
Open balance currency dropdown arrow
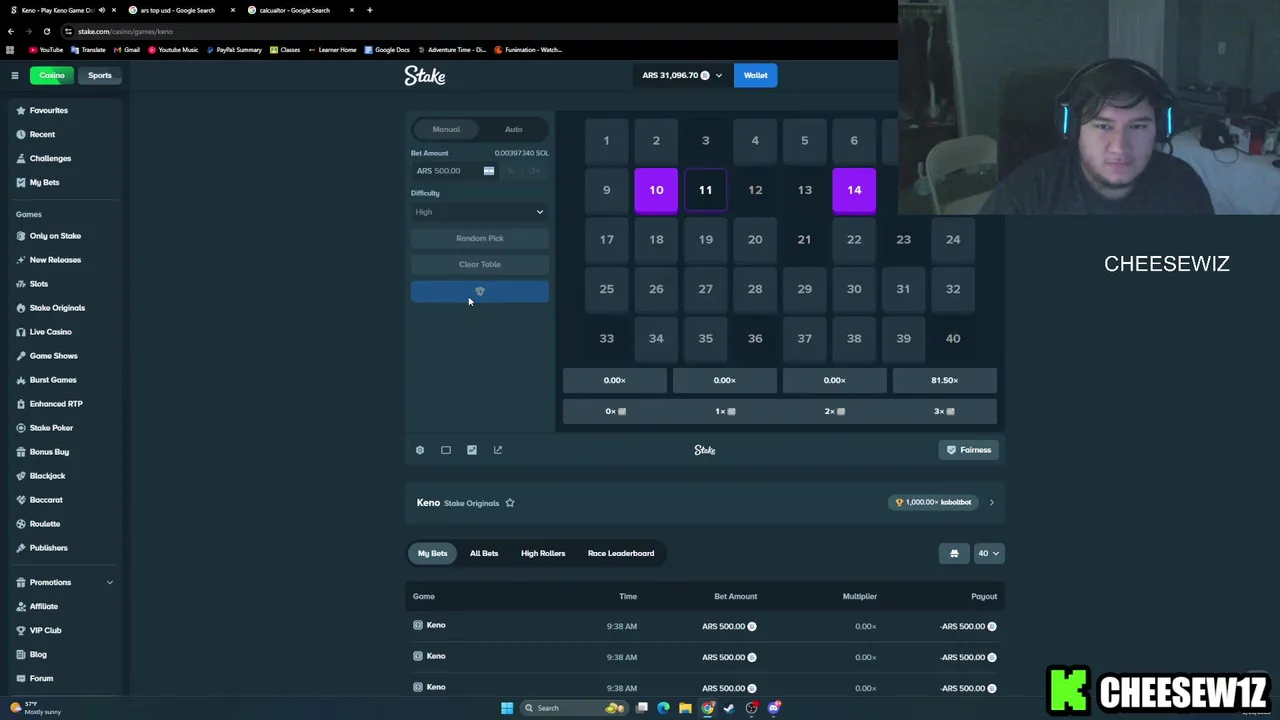tap(718, 76)
